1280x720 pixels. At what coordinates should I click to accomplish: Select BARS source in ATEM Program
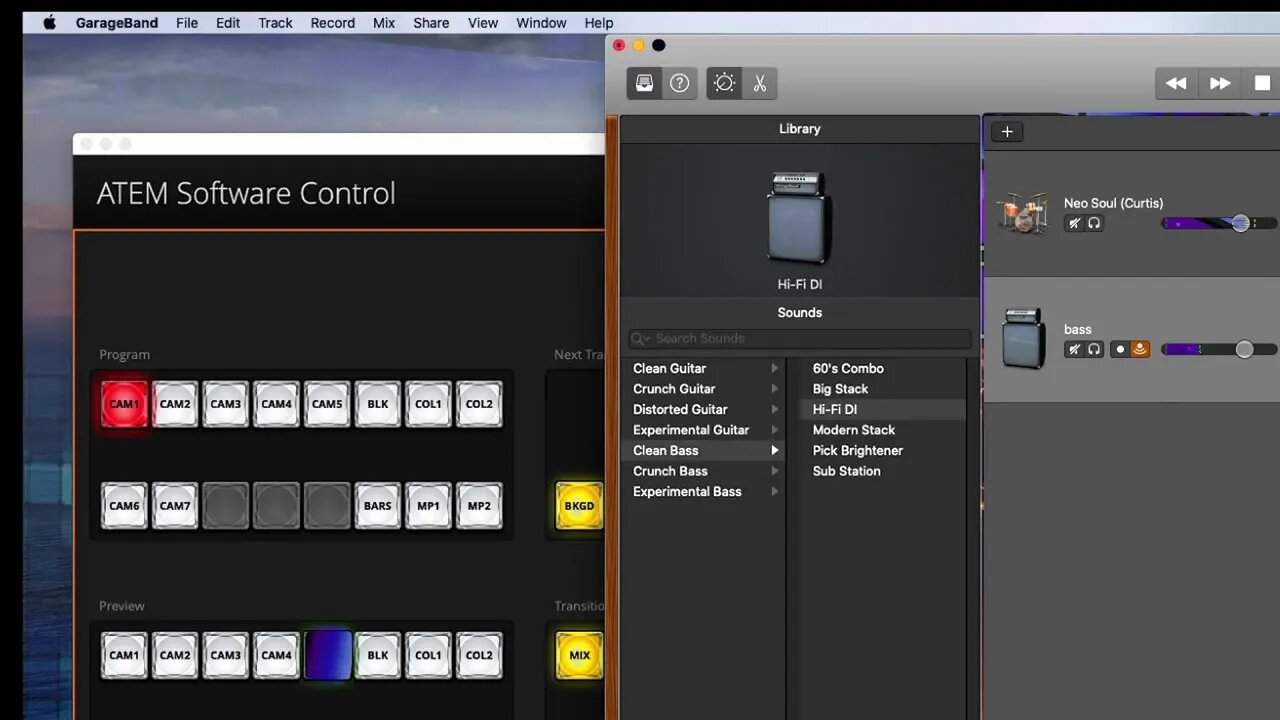(x=378, y=506)
